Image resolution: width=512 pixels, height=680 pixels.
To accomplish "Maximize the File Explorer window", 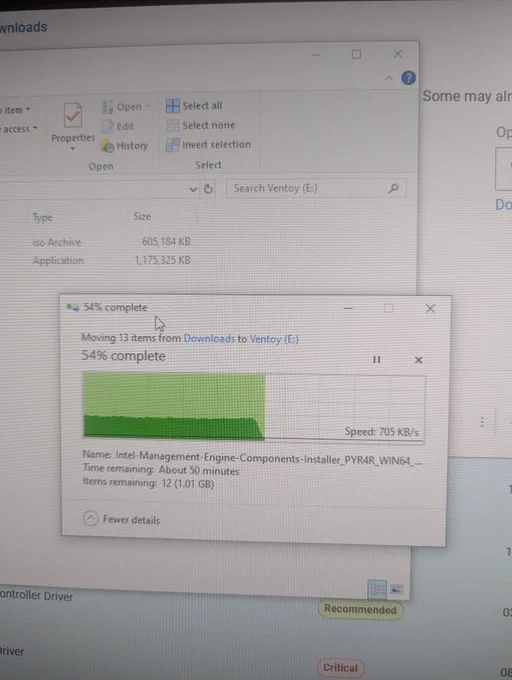I will point(356,54).
